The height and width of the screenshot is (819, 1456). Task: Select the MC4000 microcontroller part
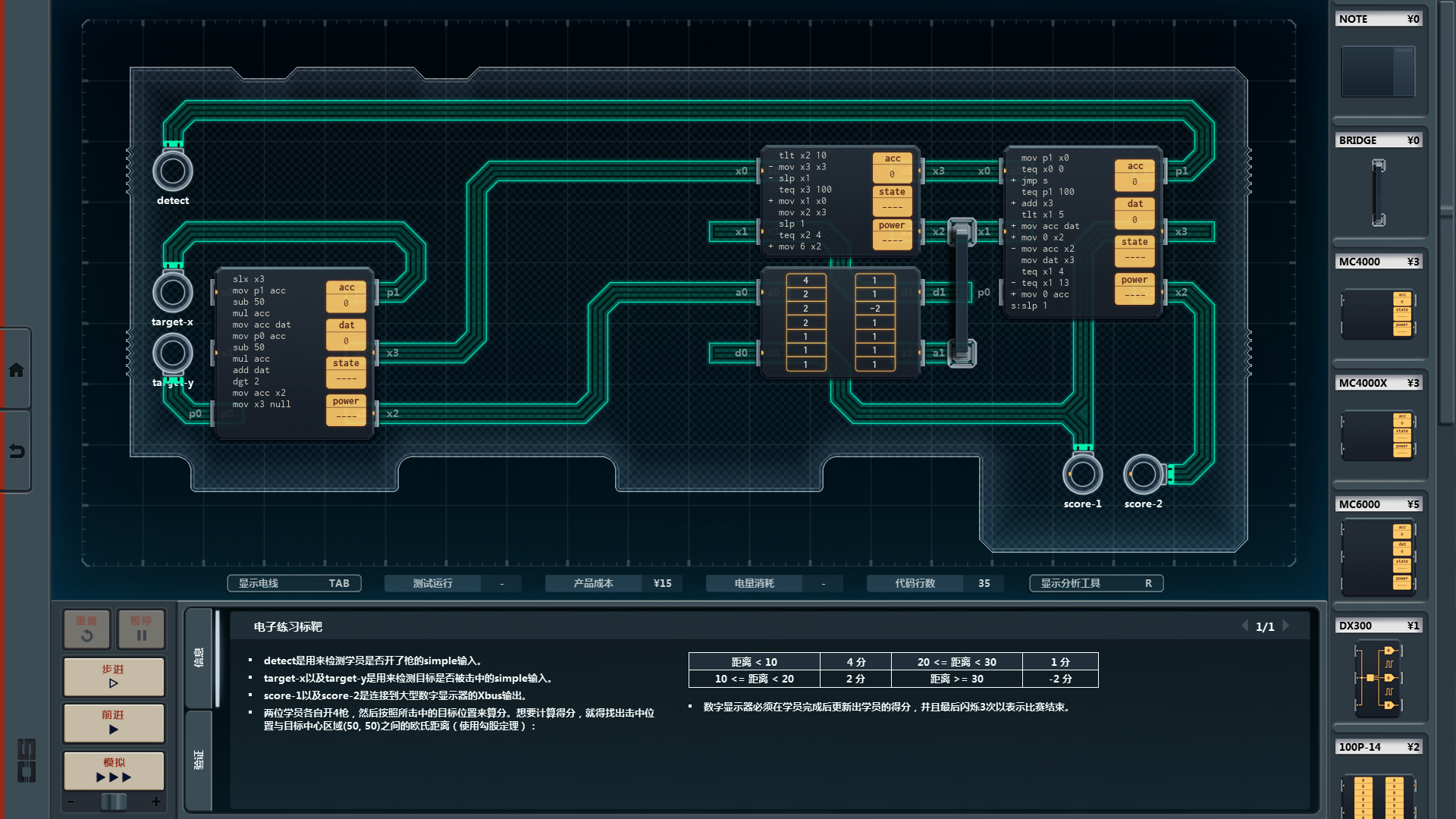click(1378, 313)
